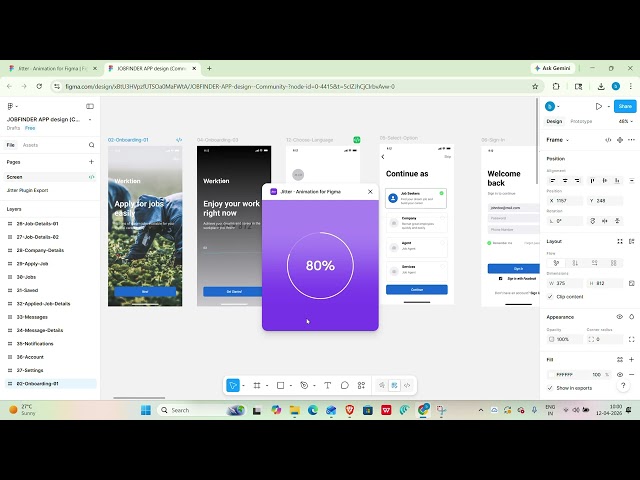This screenshot has height=480, width=640.
Task: Align right in Alignment section
Action: [577, 180]
